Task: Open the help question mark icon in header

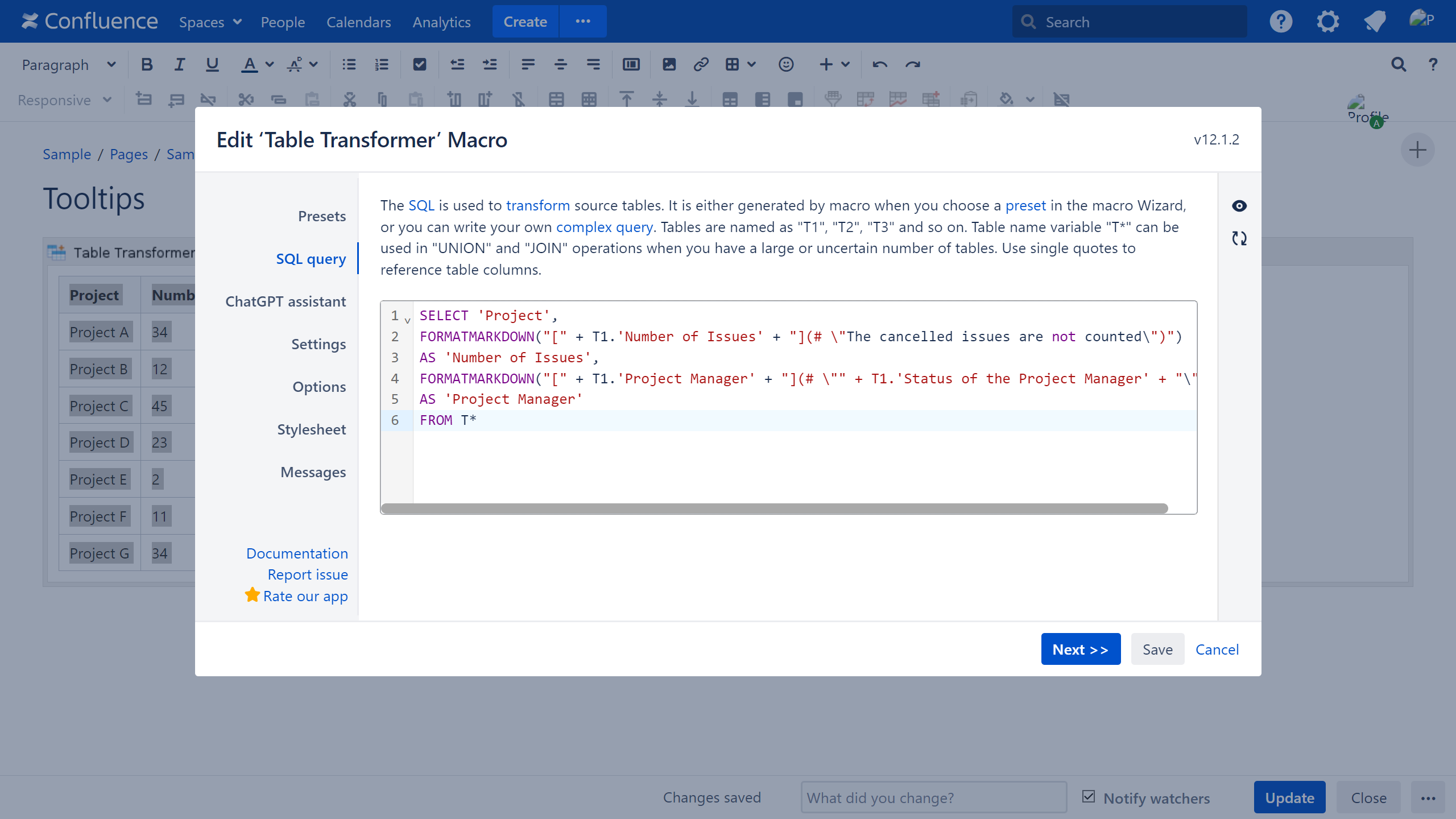Action: 1281,22
